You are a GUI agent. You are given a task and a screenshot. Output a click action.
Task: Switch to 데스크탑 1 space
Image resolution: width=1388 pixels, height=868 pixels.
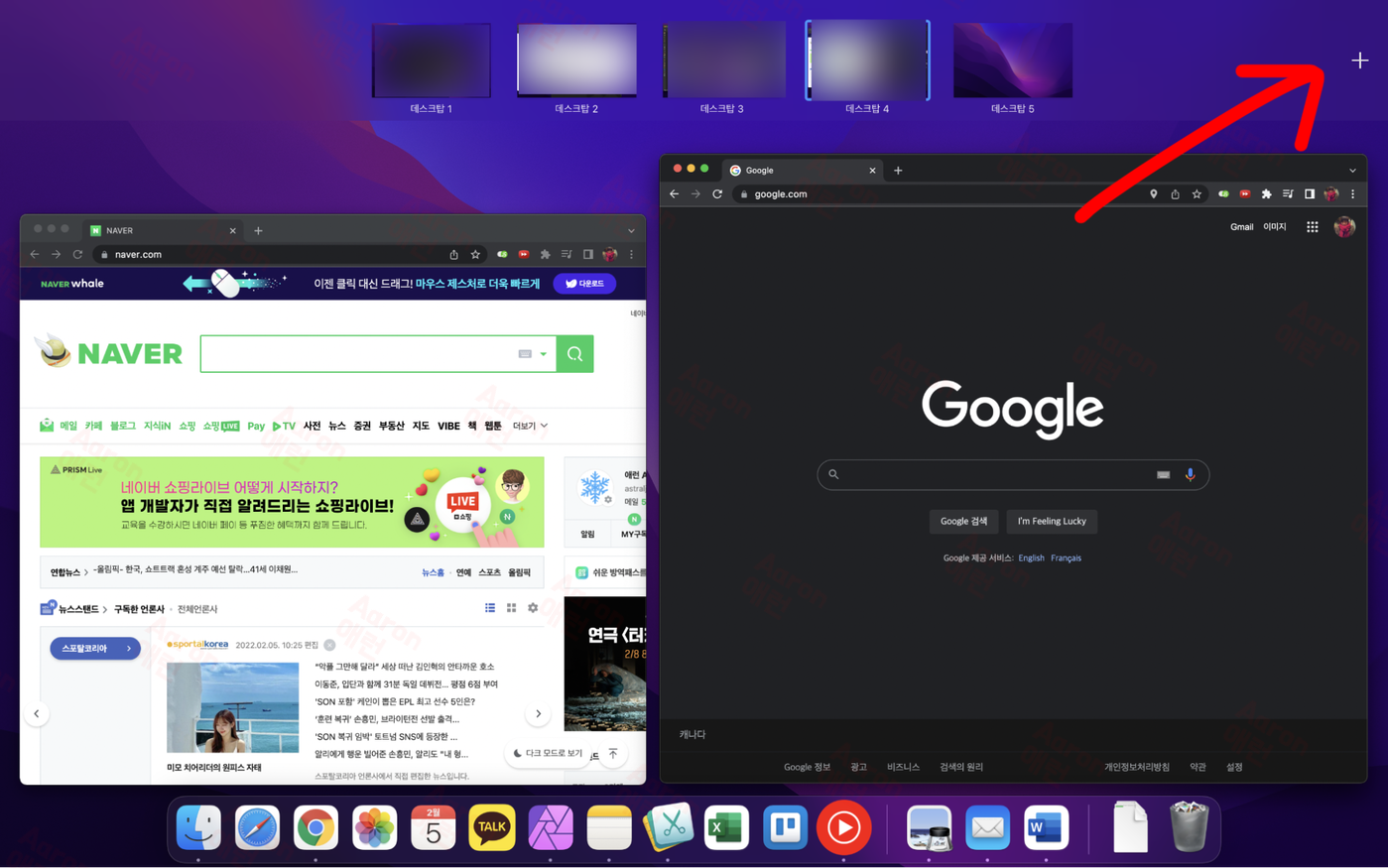point(432,61)
